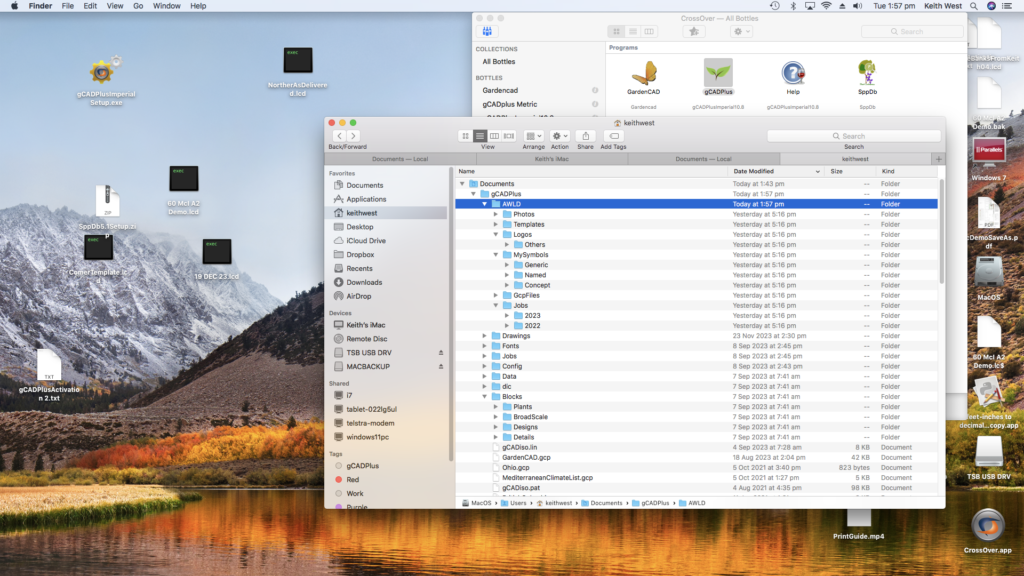Launch SppDb program in CrossOver
1024x576 pixels.
click(x=867, y=76)
